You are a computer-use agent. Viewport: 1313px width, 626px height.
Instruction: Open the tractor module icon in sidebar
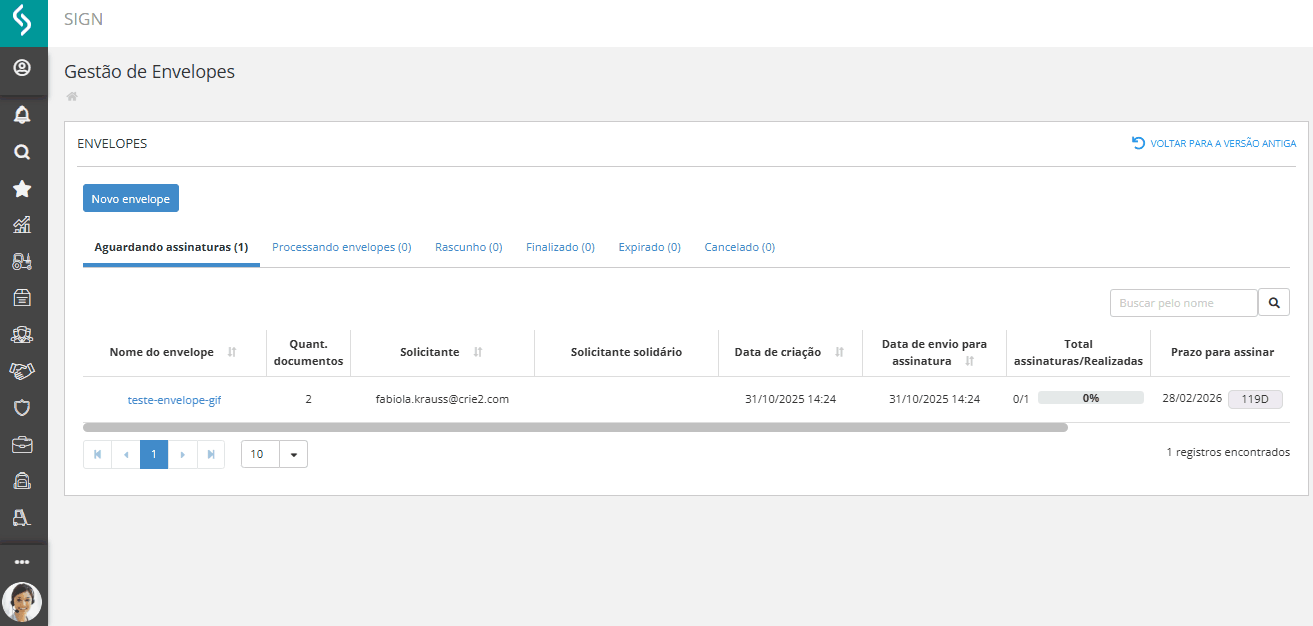tap(22, 261)
